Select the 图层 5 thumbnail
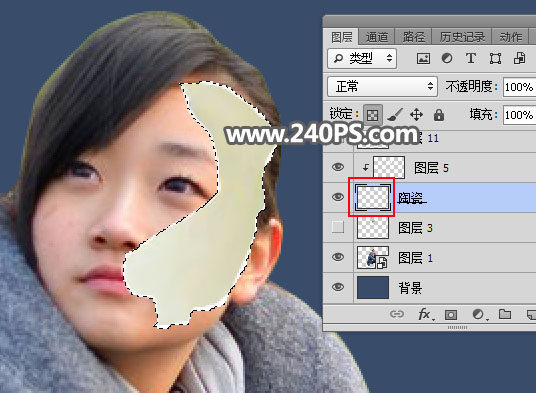This screenshot has width=536, height=393. click(389, 167)
